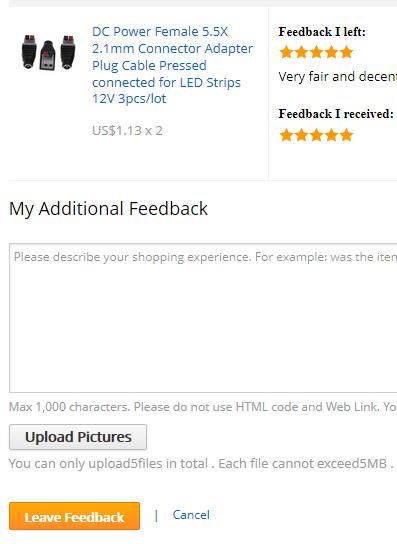Click first star in Feedback I received
The image size is (397, 544).
(286, 135)
